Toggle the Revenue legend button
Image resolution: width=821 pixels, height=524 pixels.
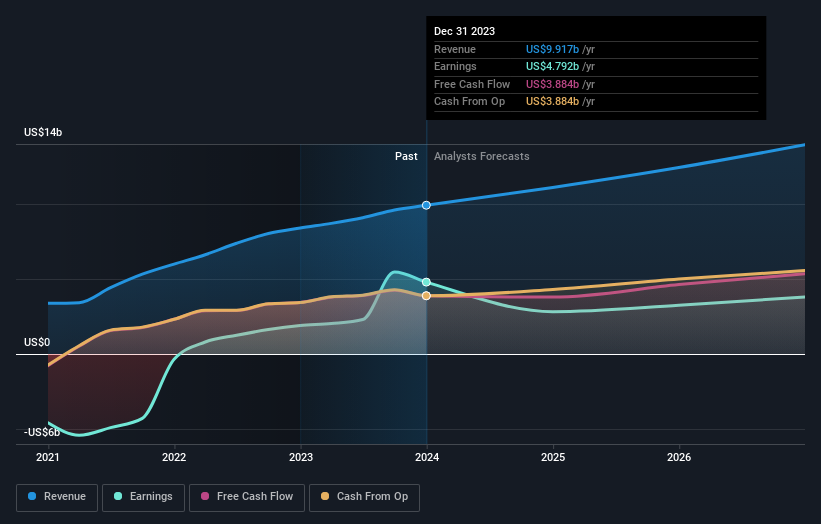point(57,497)
